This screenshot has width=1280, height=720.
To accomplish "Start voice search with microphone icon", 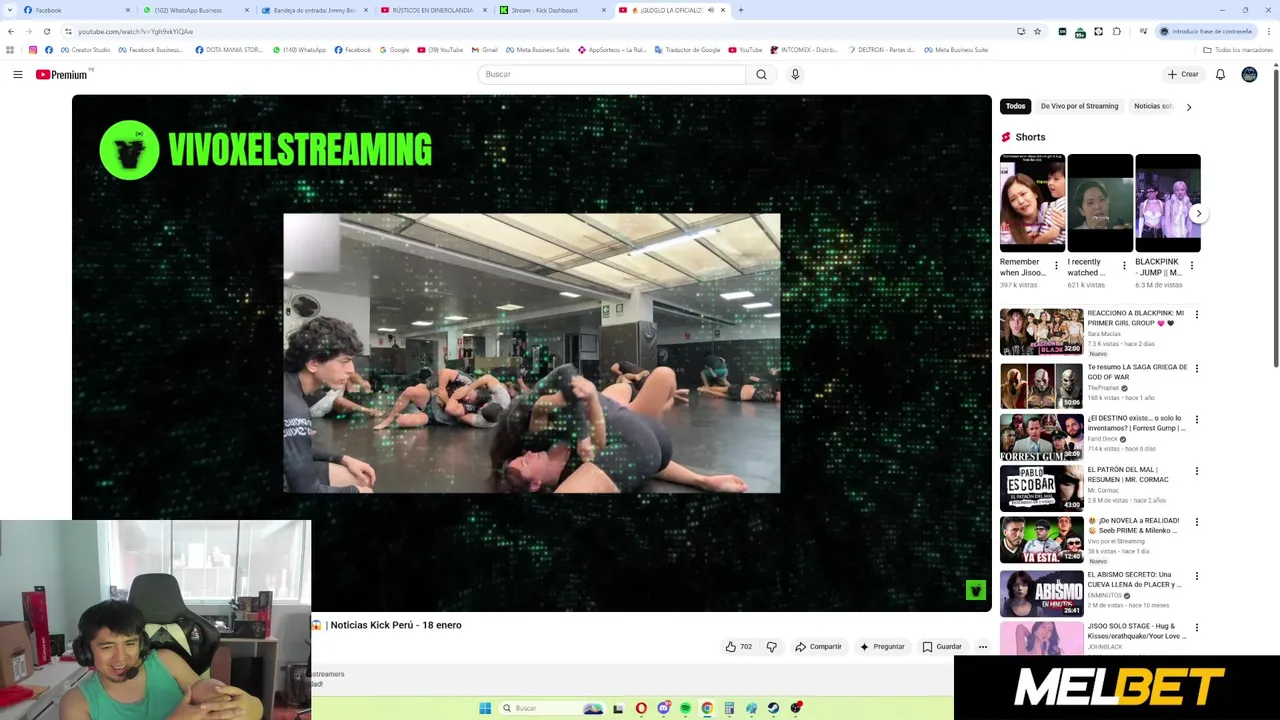I will [x=795, y=74].
